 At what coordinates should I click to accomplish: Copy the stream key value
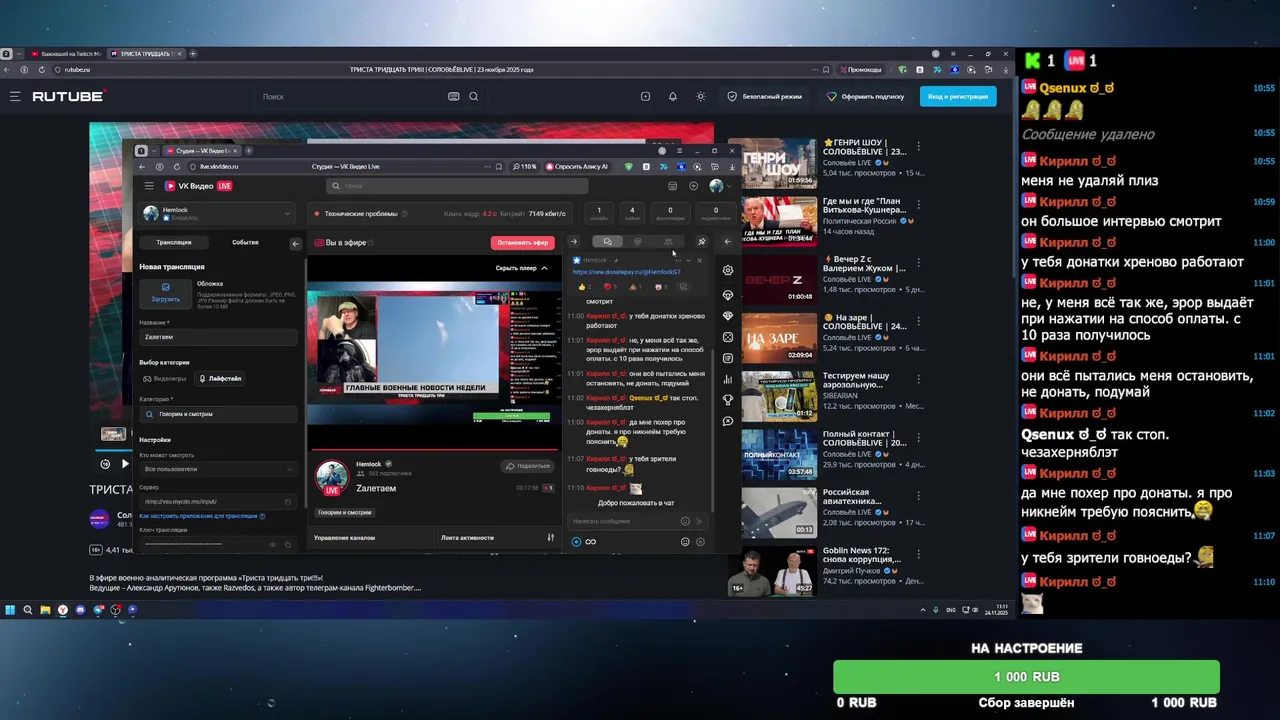[288, 545]
